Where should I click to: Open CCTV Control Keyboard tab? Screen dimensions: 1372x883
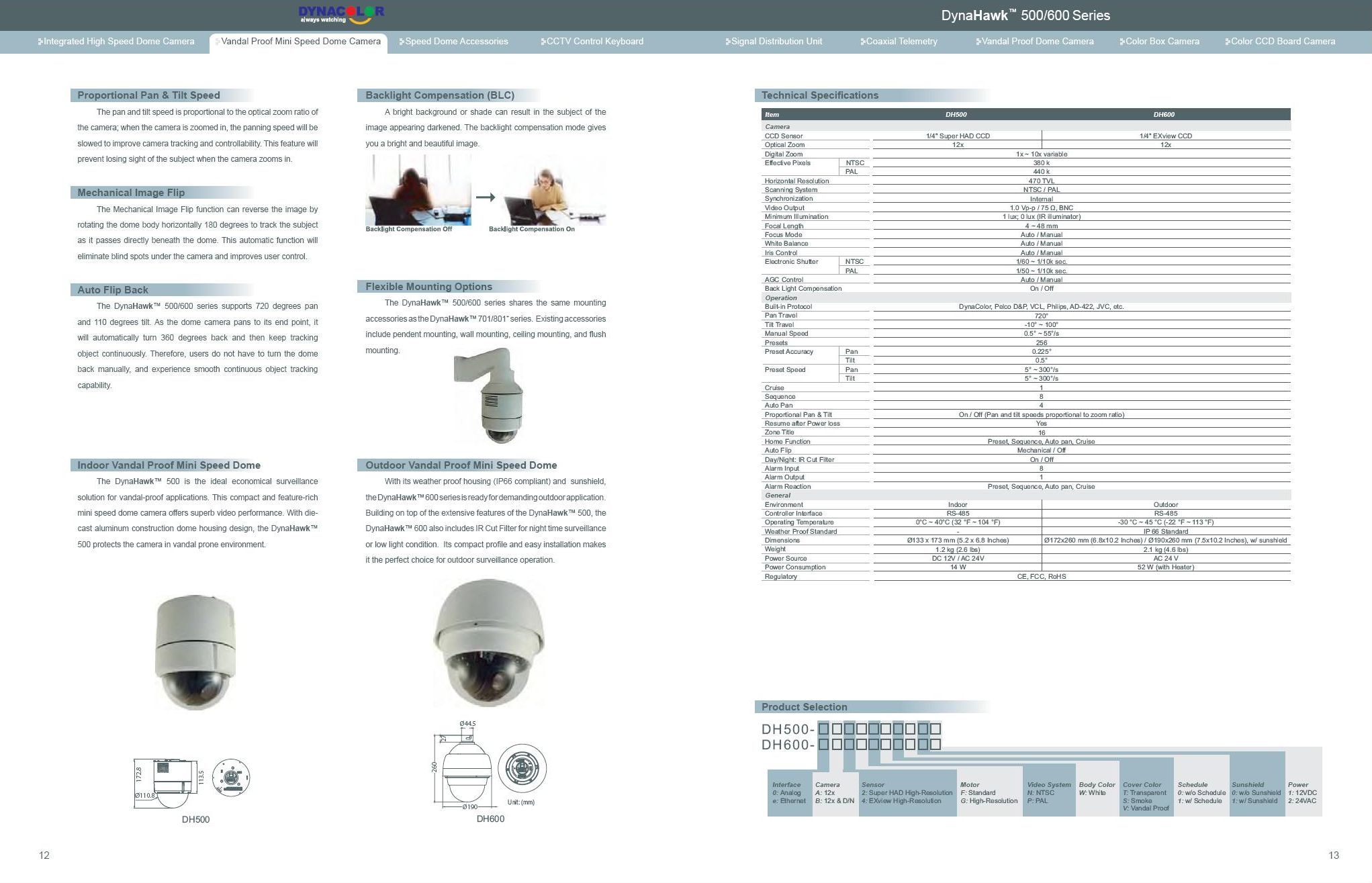[592, 42]
